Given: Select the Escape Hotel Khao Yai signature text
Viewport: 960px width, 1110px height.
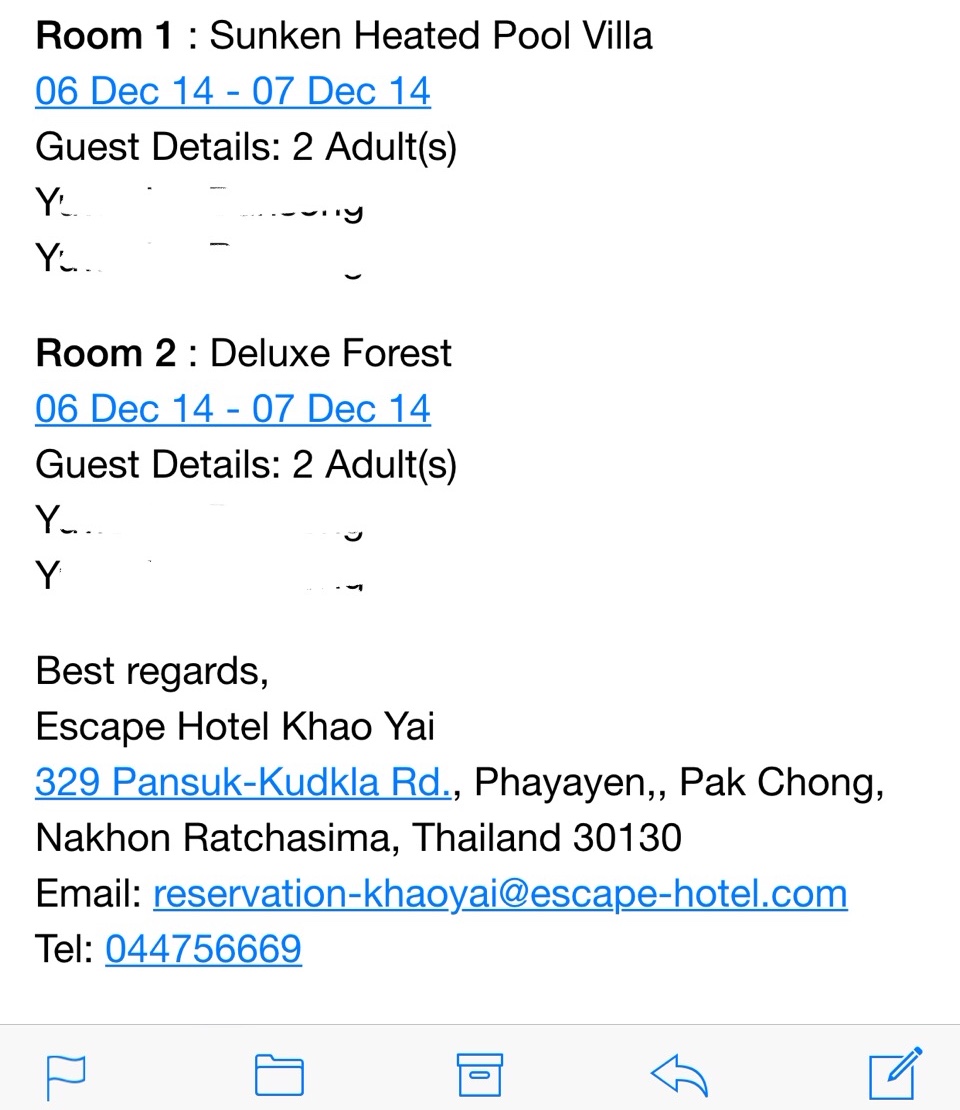Looking at the screenshot, I should (235, 727).
